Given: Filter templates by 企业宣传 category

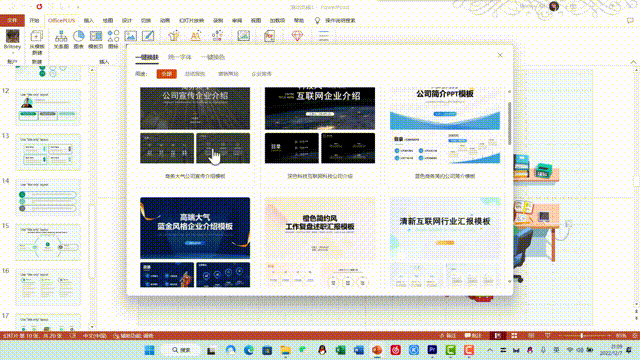Looking at the screenshot, I should [x=262, y=74].
